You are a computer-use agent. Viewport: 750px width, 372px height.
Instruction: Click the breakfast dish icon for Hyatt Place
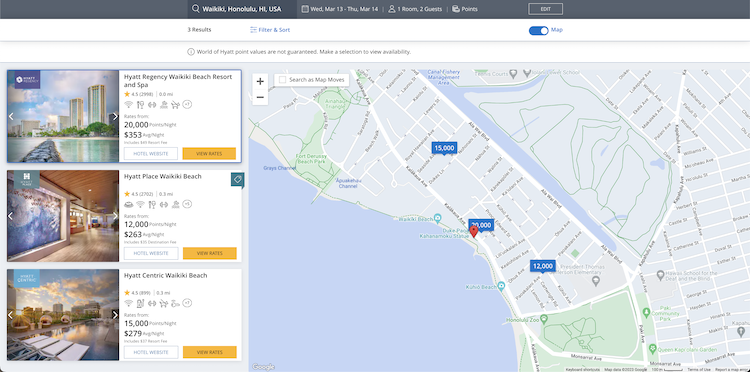click(128, 204)
